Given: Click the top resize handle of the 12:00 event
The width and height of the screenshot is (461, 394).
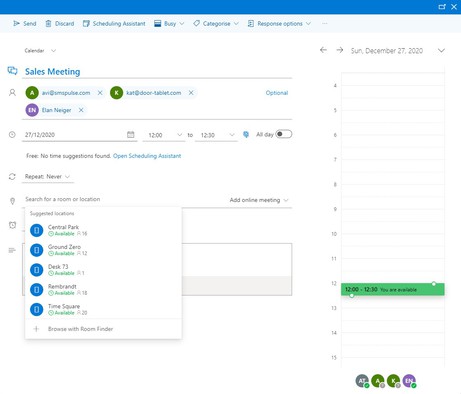Looking at the screenshot, I should pos(434,284).
